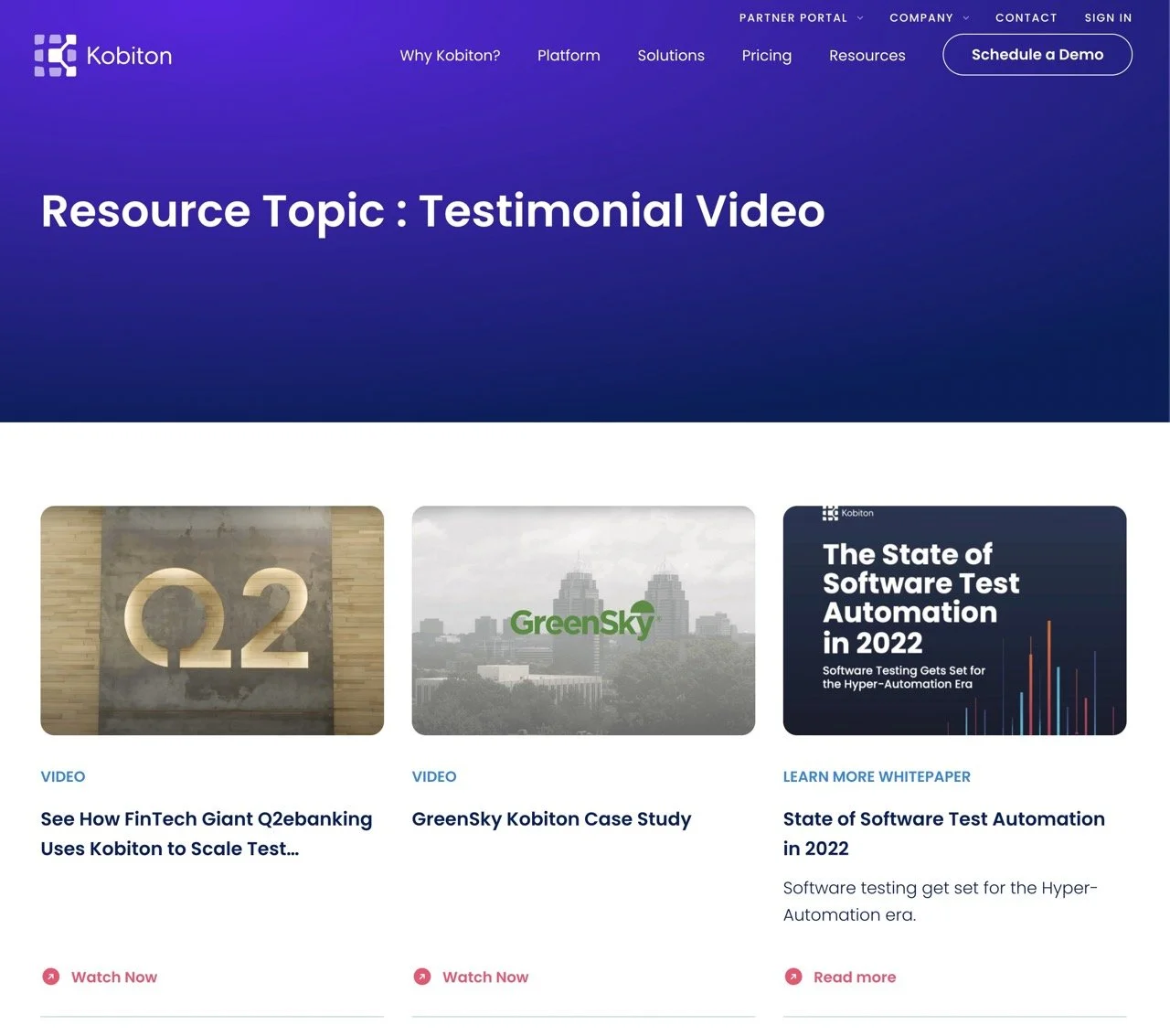
Task: Open the Why Kobiton? menu
Action: pyautogui.click(x=450, y=56)
